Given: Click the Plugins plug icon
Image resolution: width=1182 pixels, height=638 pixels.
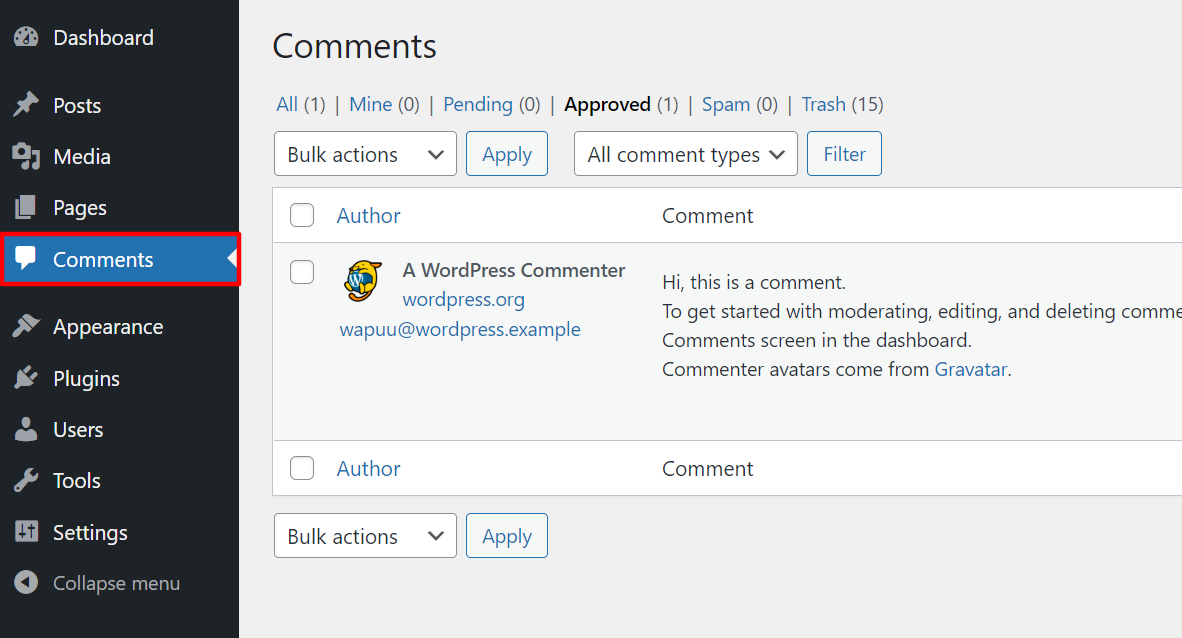Looking at the screenshot, I should (x=27, y=378).
